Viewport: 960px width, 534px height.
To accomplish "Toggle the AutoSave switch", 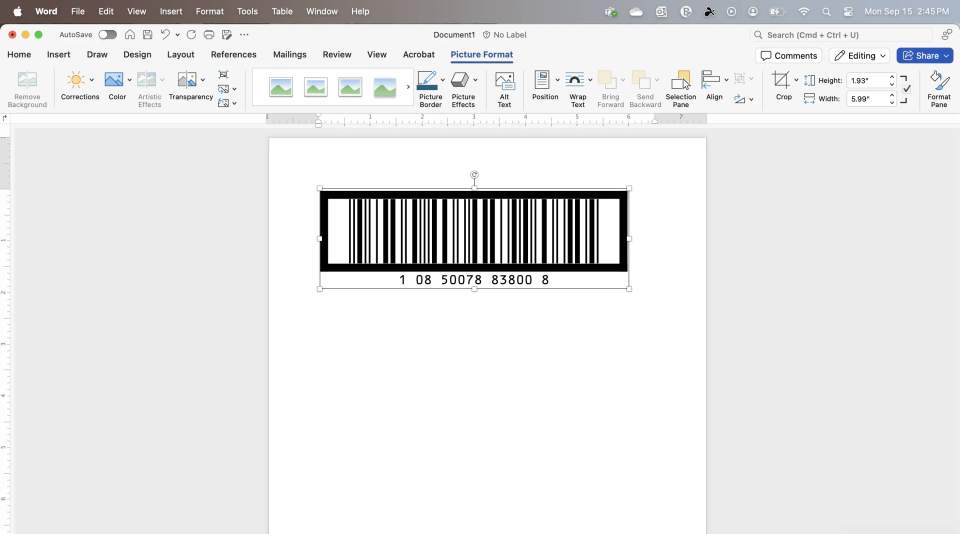I will click(x=107, y=35).
